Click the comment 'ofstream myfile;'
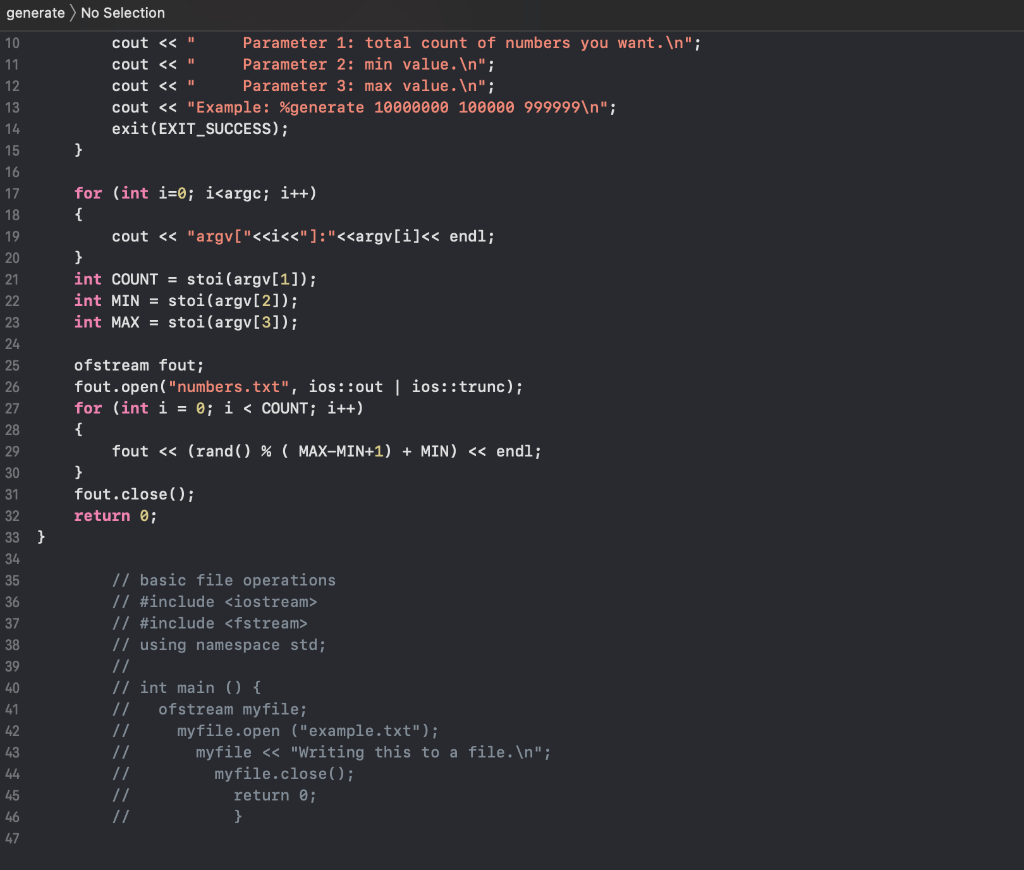Image resolution: width=1024 pixels, height=870 pixels. (x=232, y=710)
